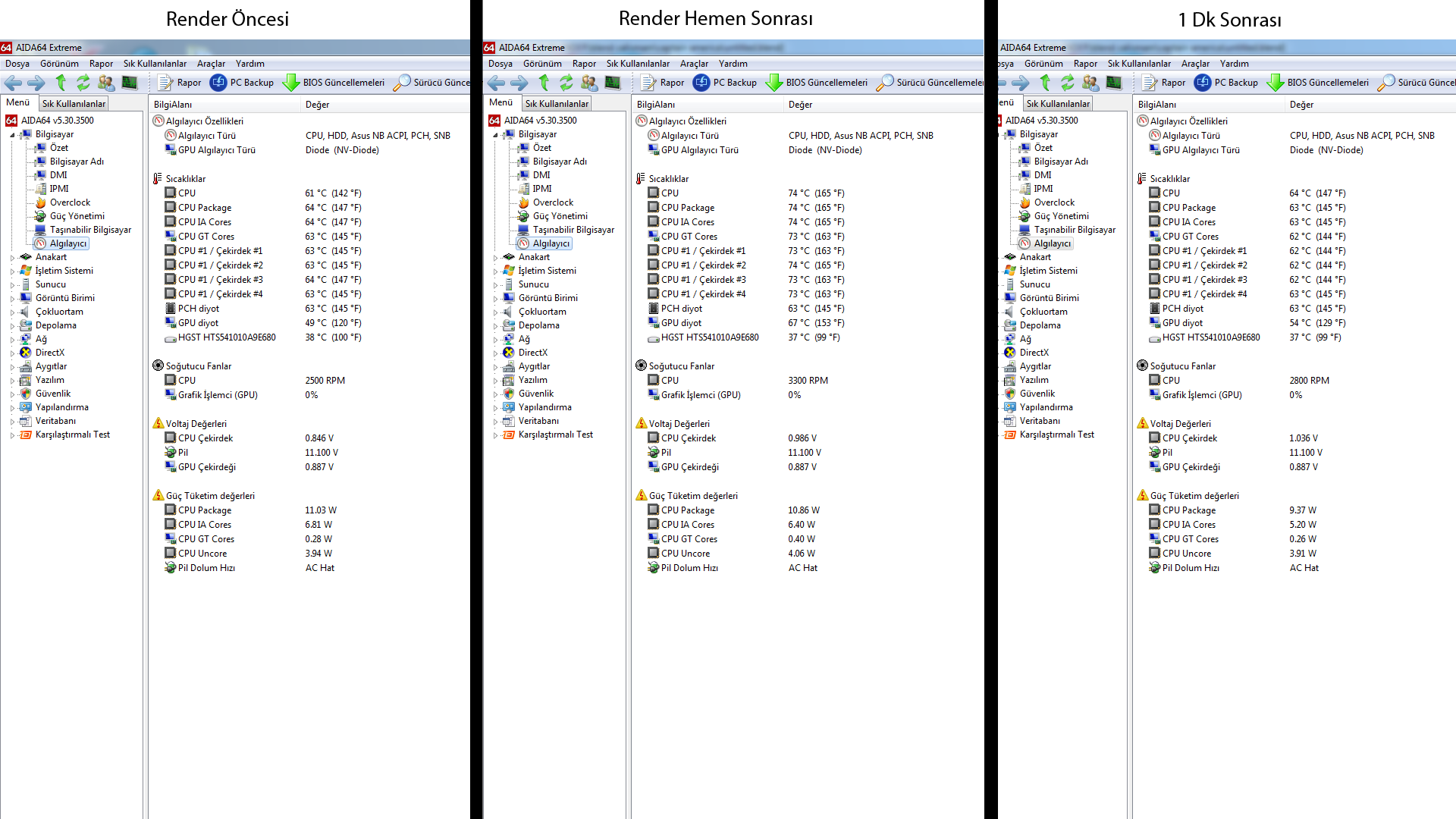Open the monitor diagnostics icon in Render Öncesi toolbar

(x=130, y=83)
